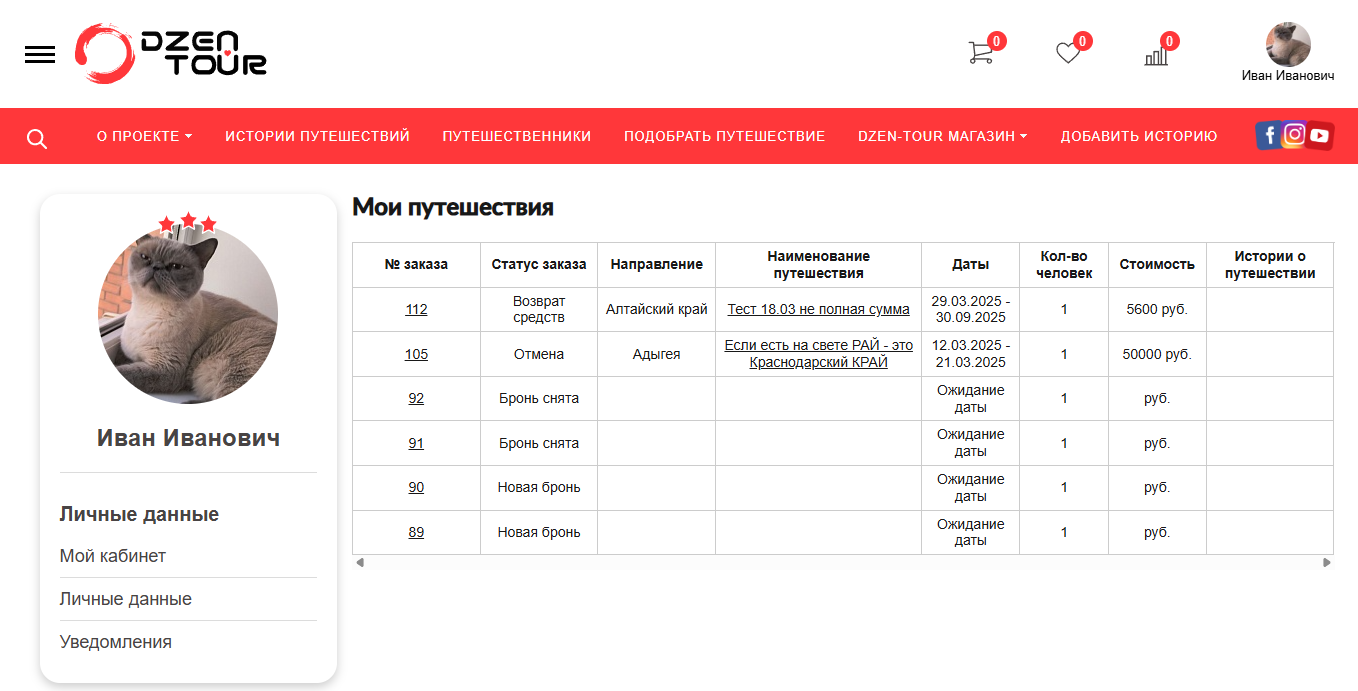This screenshot has width=1358, height=691.
Task: Click the 5600 руб. cost cell
Action: [1157, 310]
